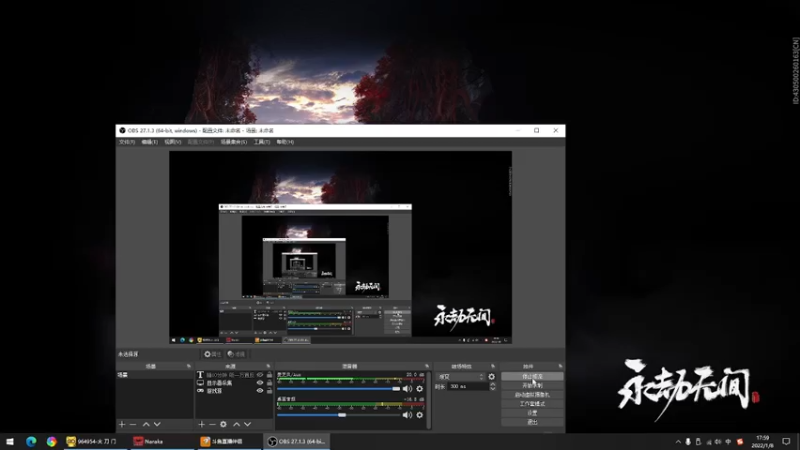Viewport: 800px width, 450px height.
Task: Move source up in Sources panel
Action: pos(236,424)
